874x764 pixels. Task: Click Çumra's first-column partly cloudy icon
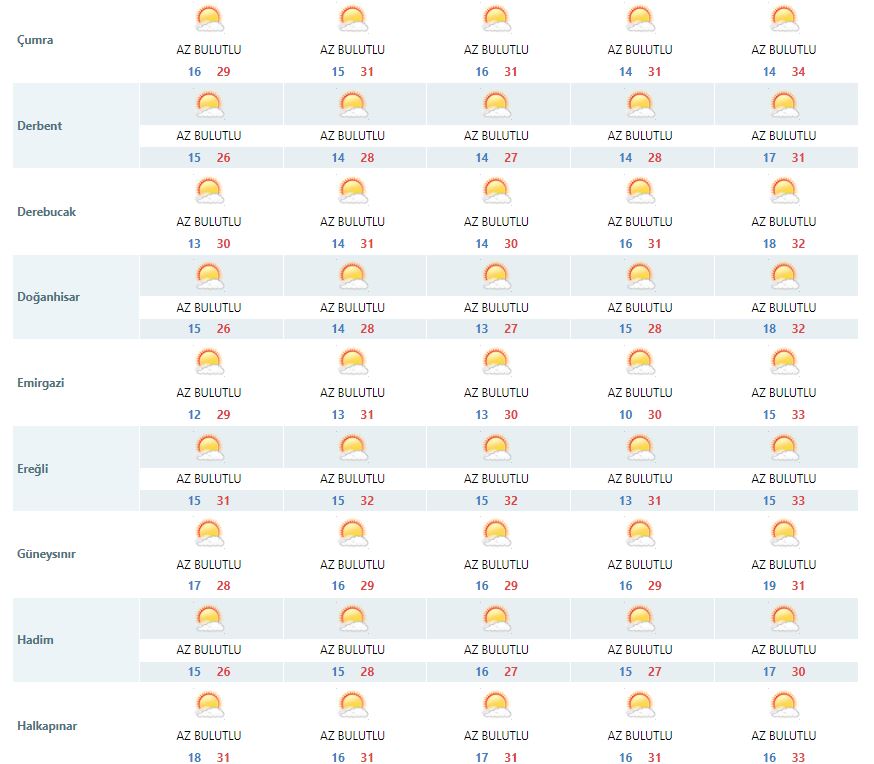click(209, 20)
